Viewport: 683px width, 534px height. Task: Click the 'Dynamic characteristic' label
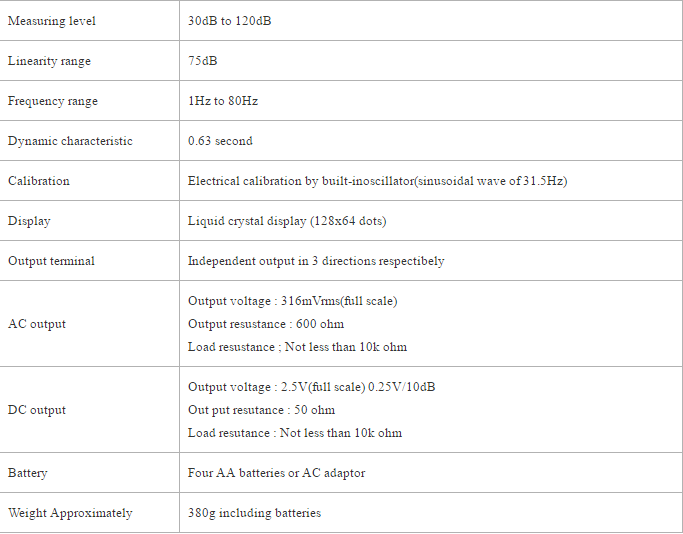(70, 141)
